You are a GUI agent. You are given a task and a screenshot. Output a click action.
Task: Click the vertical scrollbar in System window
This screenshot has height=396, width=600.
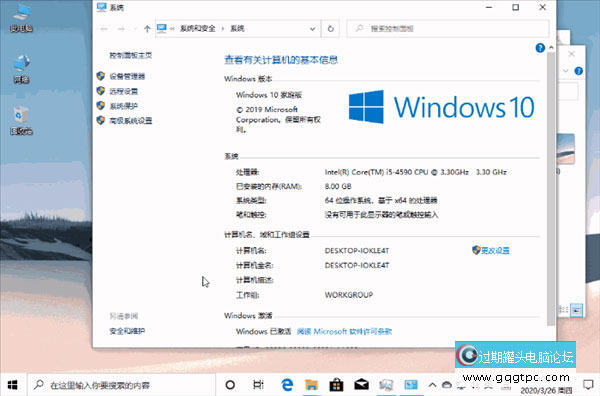click(x=551, y=189)
